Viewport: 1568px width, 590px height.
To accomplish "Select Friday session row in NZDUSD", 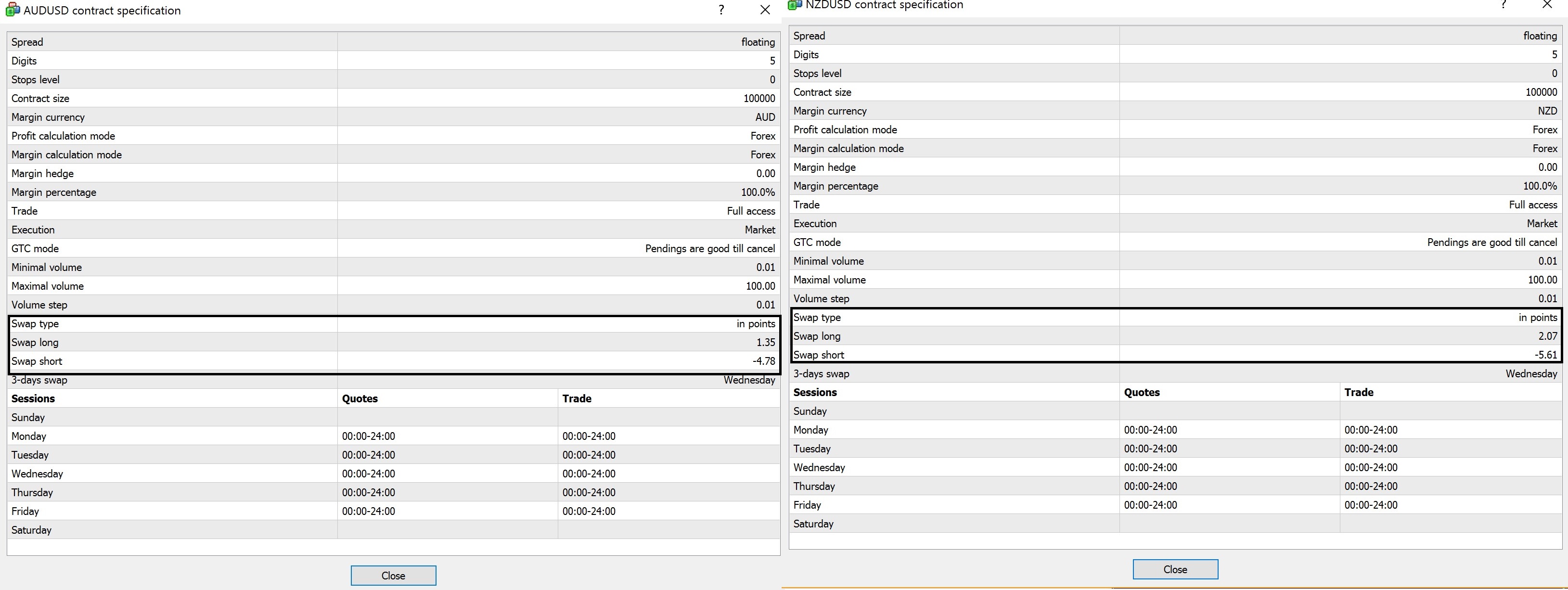I will pyautogui.click(x=807, y=505).
